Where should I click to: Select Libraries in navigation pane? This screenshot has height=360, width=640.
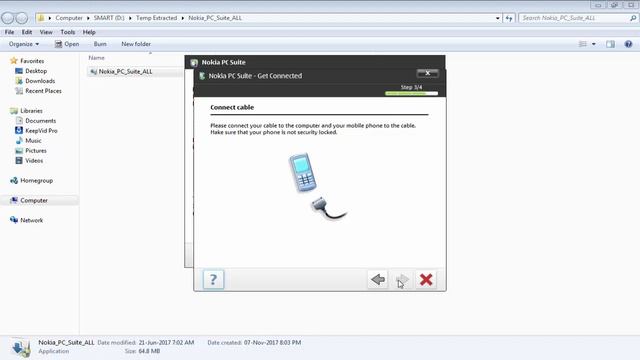pos(31,111)
